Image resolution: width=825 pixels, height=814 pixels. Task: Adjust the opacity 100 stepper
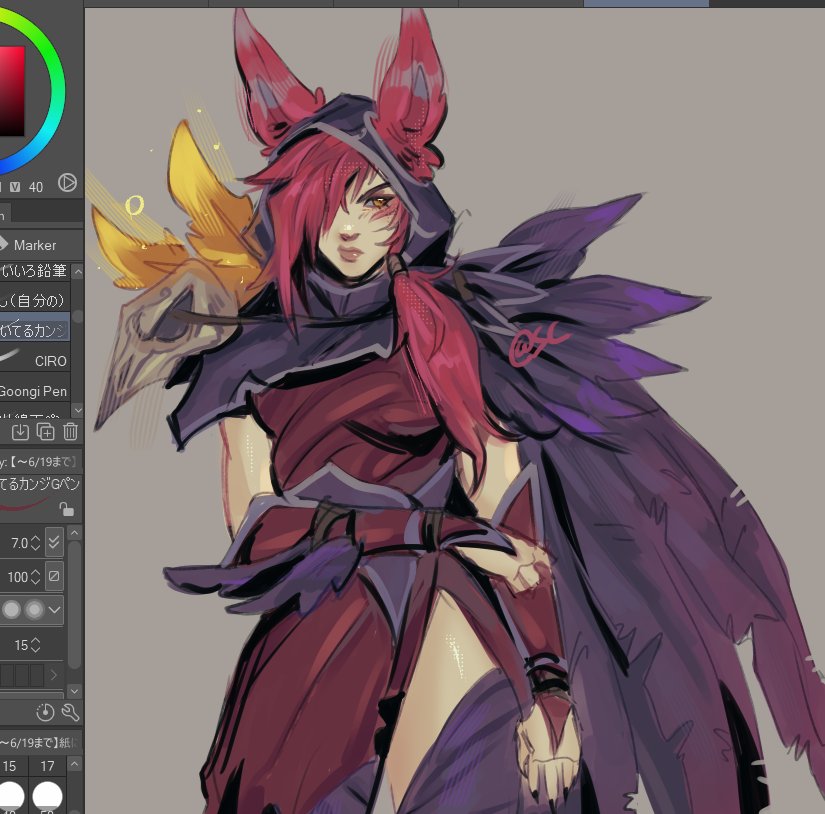pyautogui.click(x=35, y=577)
